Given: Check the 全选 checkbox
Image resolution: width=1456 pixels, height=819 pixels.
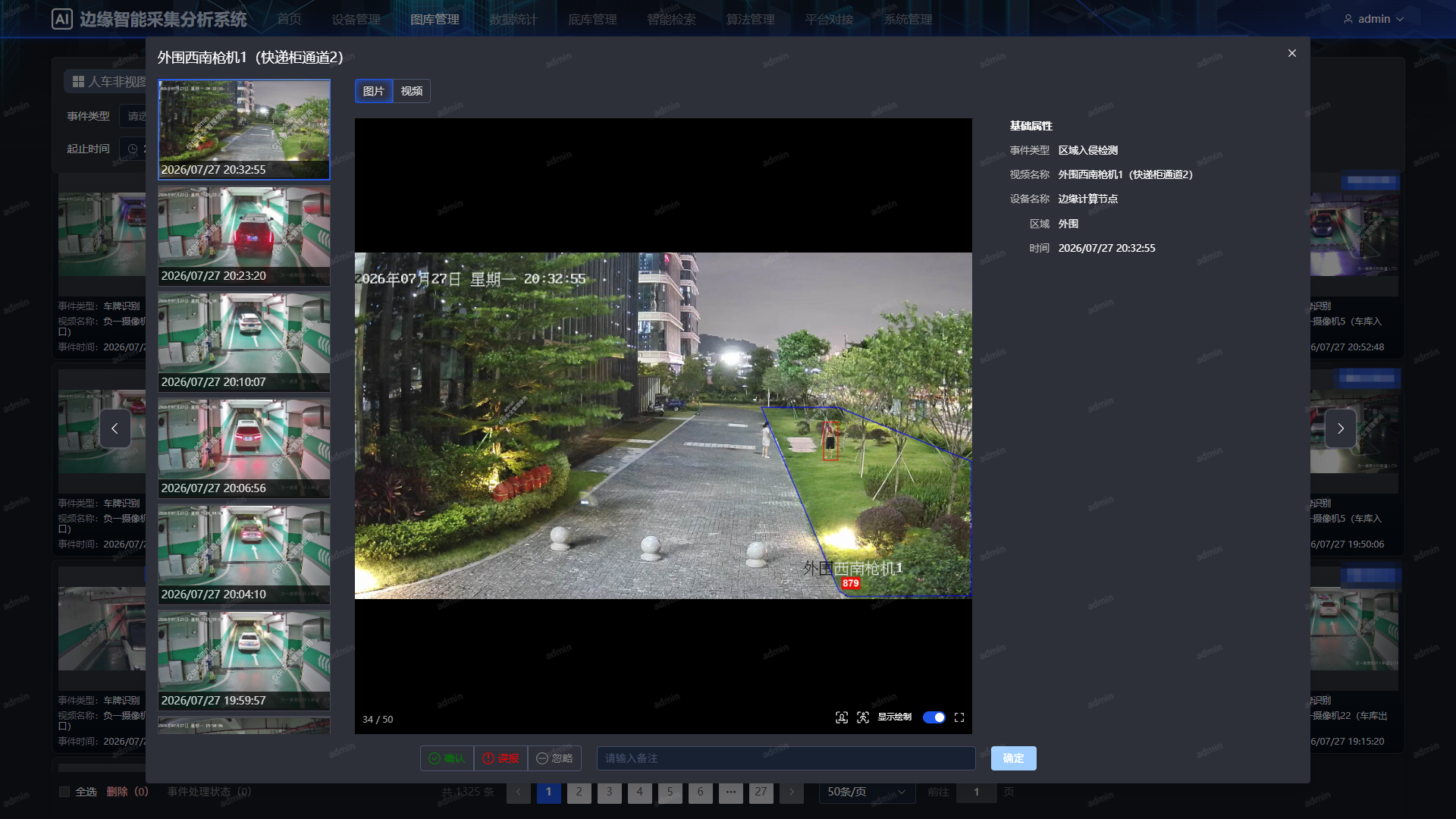Looking at the screenshot, I should point(64,792).
